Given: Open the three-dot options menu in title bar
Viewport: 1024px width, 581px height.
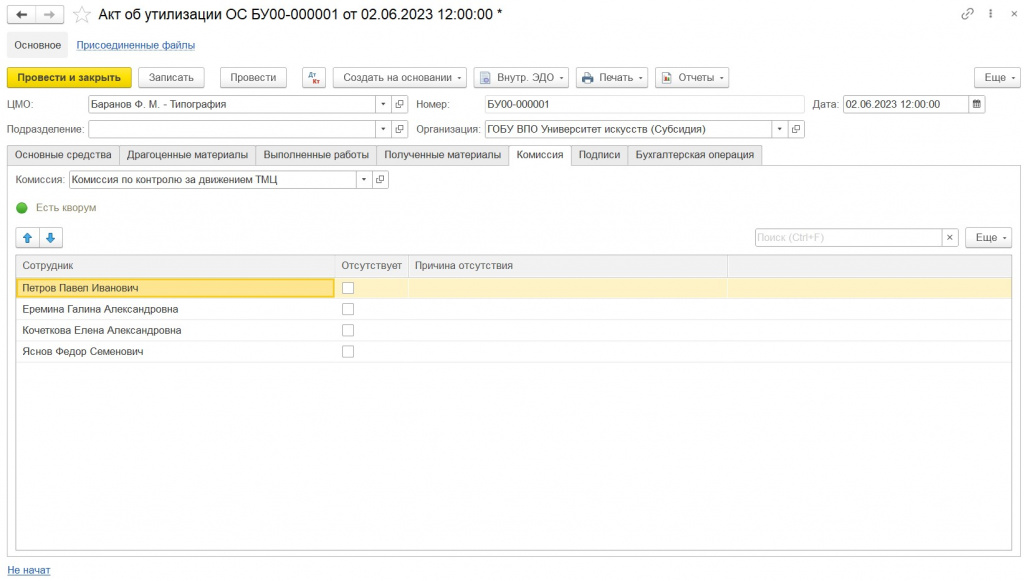Looking at the screenshot, I should point(991,14).
